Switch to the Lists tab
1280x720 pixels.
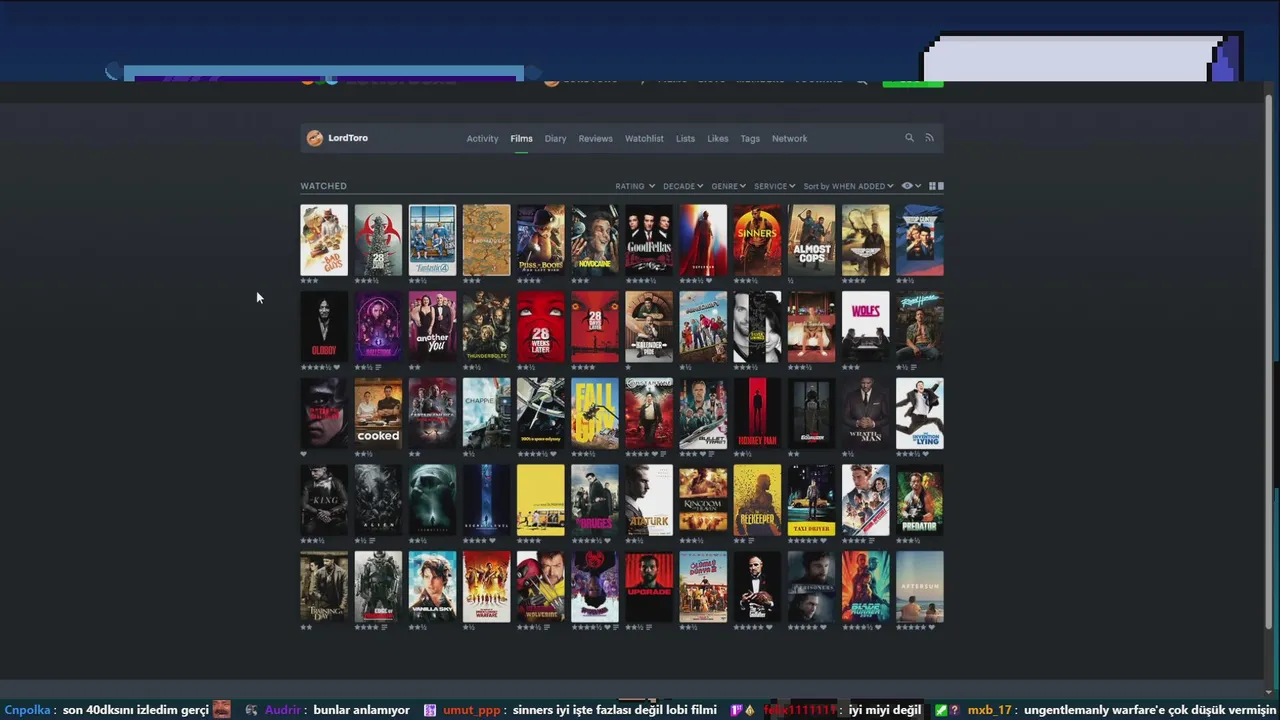point(685,139)
